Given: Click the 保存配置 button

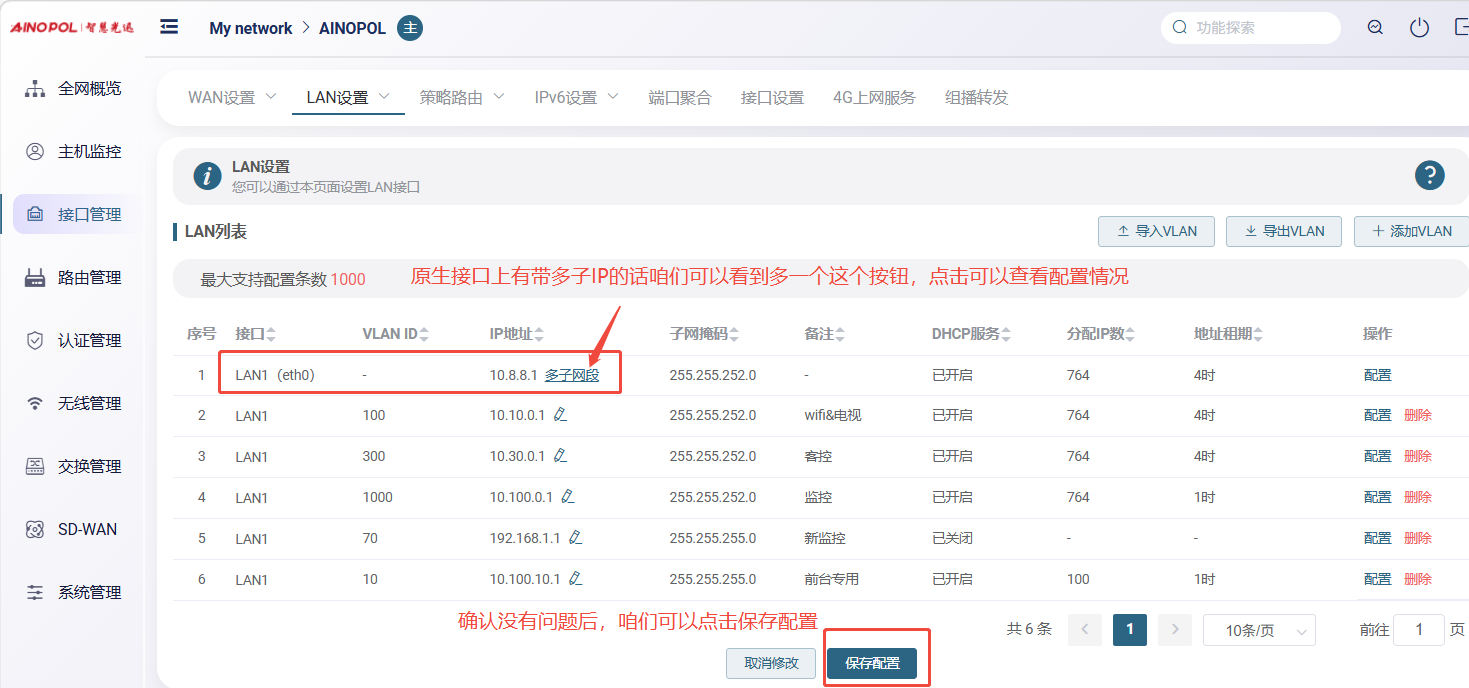Looking at the screenshot, I should coord(872,663).
